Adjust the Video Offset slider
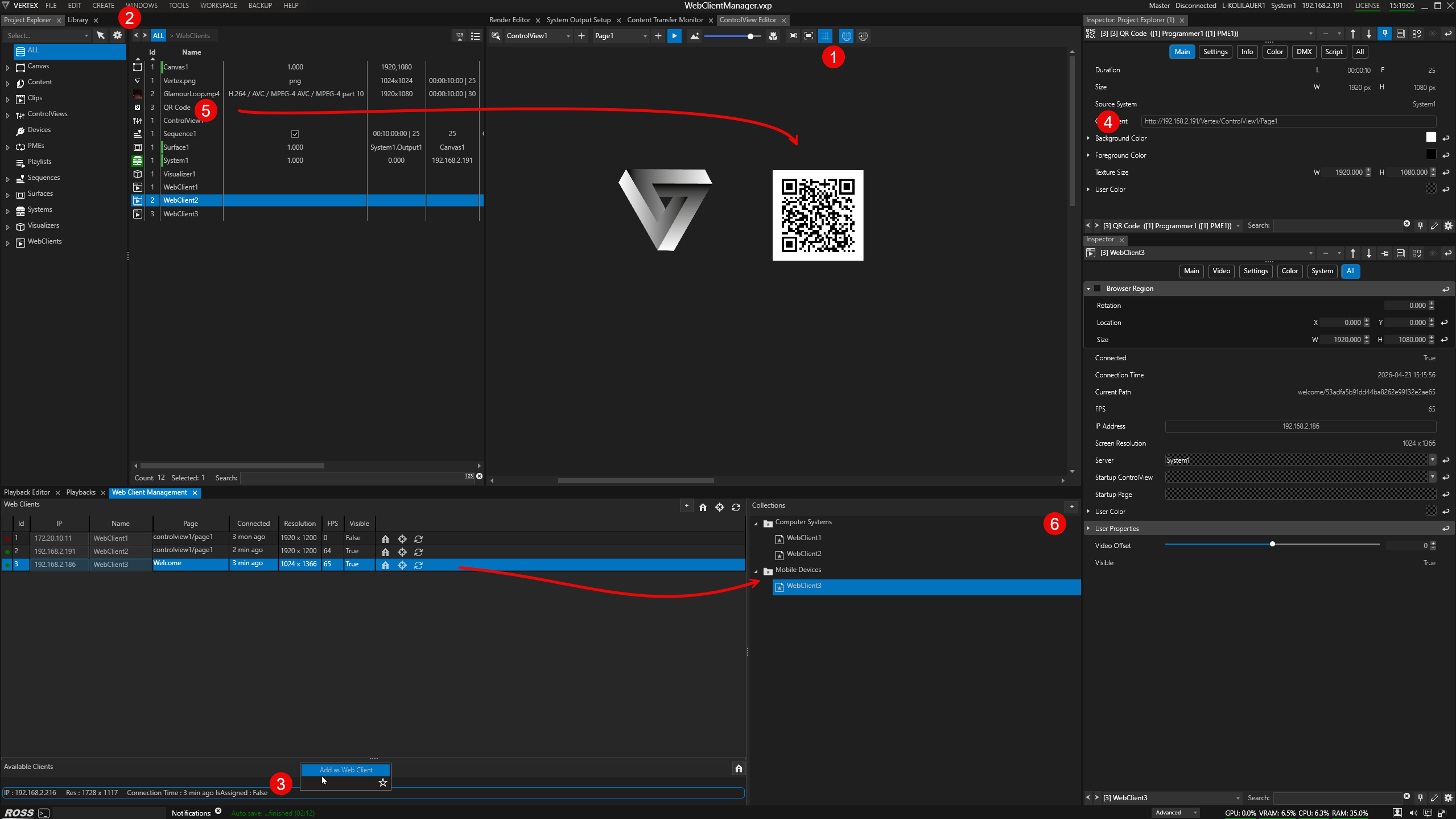 pos(1272,544)
